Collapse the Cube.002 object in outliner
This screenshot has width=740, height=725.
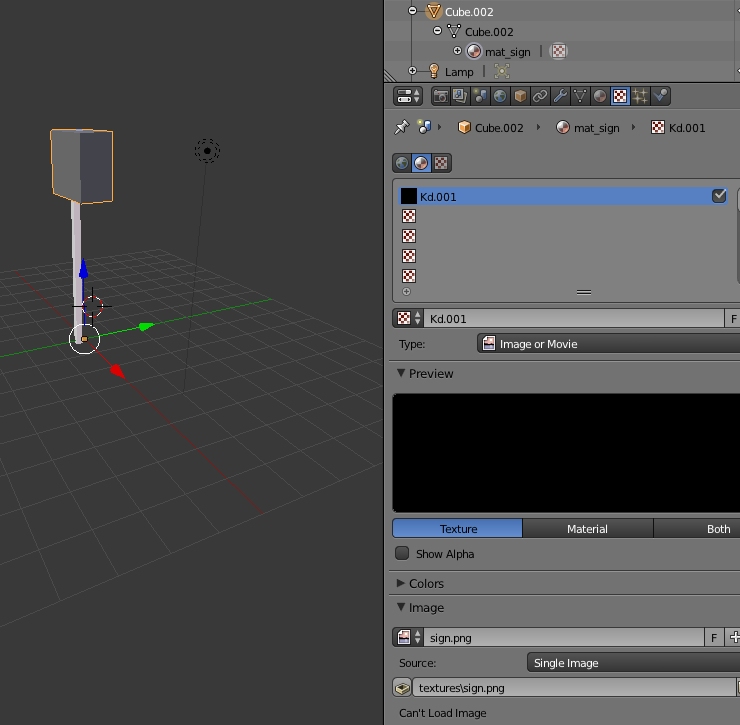(x=411, y=12)
